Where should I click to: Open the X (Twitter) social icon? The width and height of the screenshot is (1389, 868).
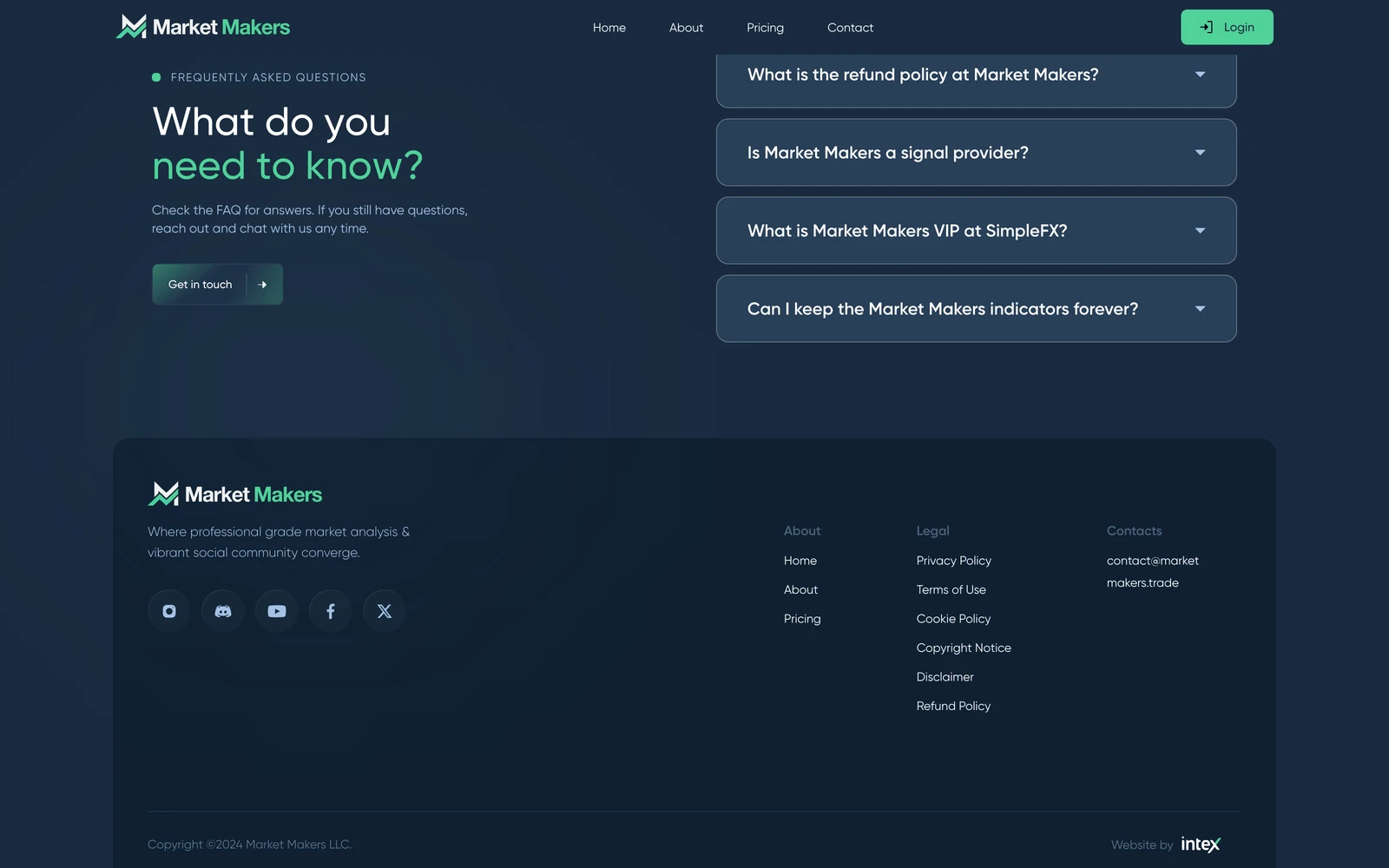385,611
